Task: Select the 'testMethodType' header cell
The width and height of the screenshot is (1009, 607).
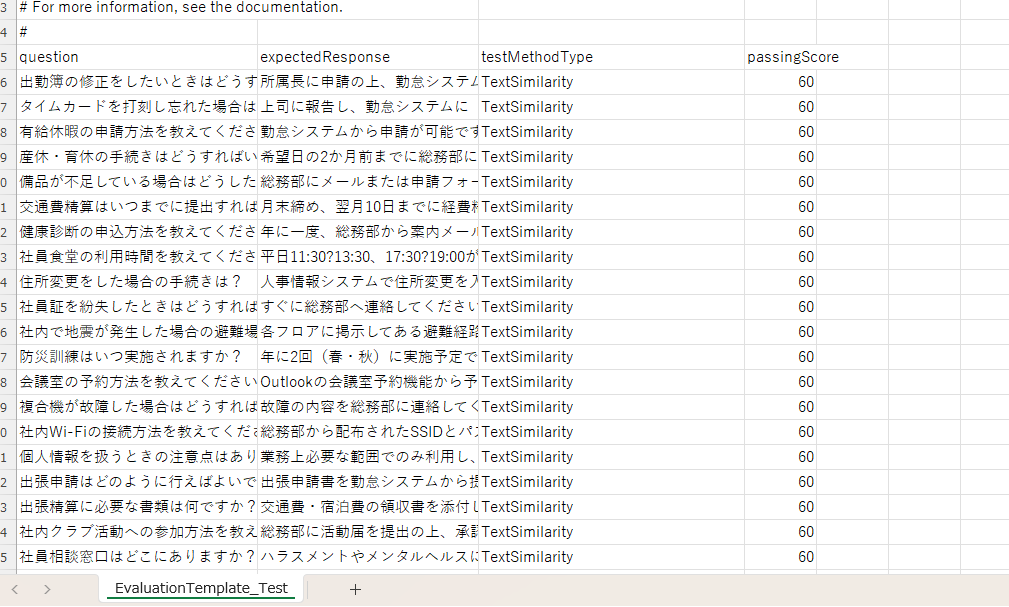Action: [x=611, y=57]
